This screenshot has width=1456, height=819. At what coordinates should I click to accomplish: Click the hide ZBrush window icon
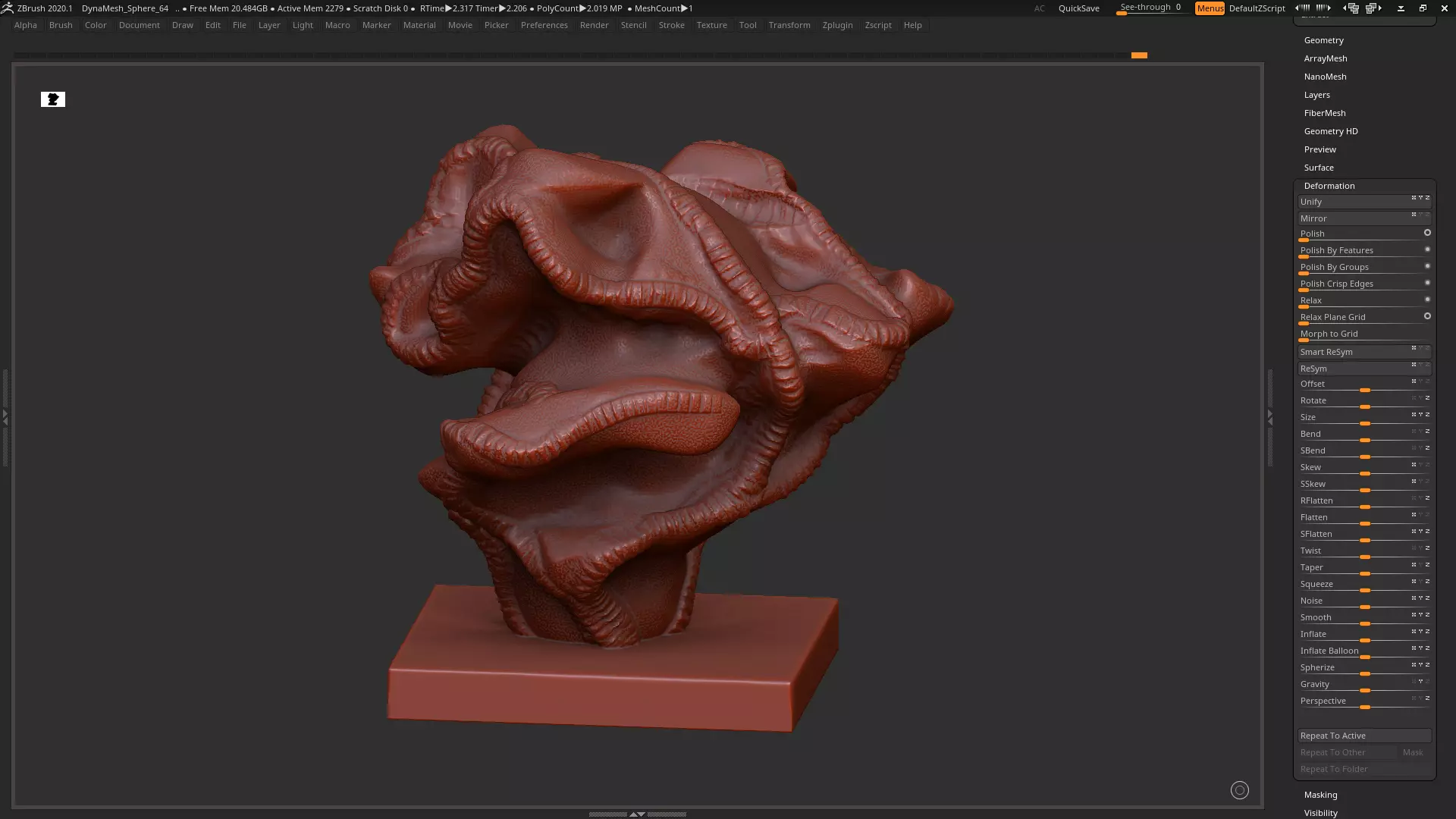tap(1401, 8)
